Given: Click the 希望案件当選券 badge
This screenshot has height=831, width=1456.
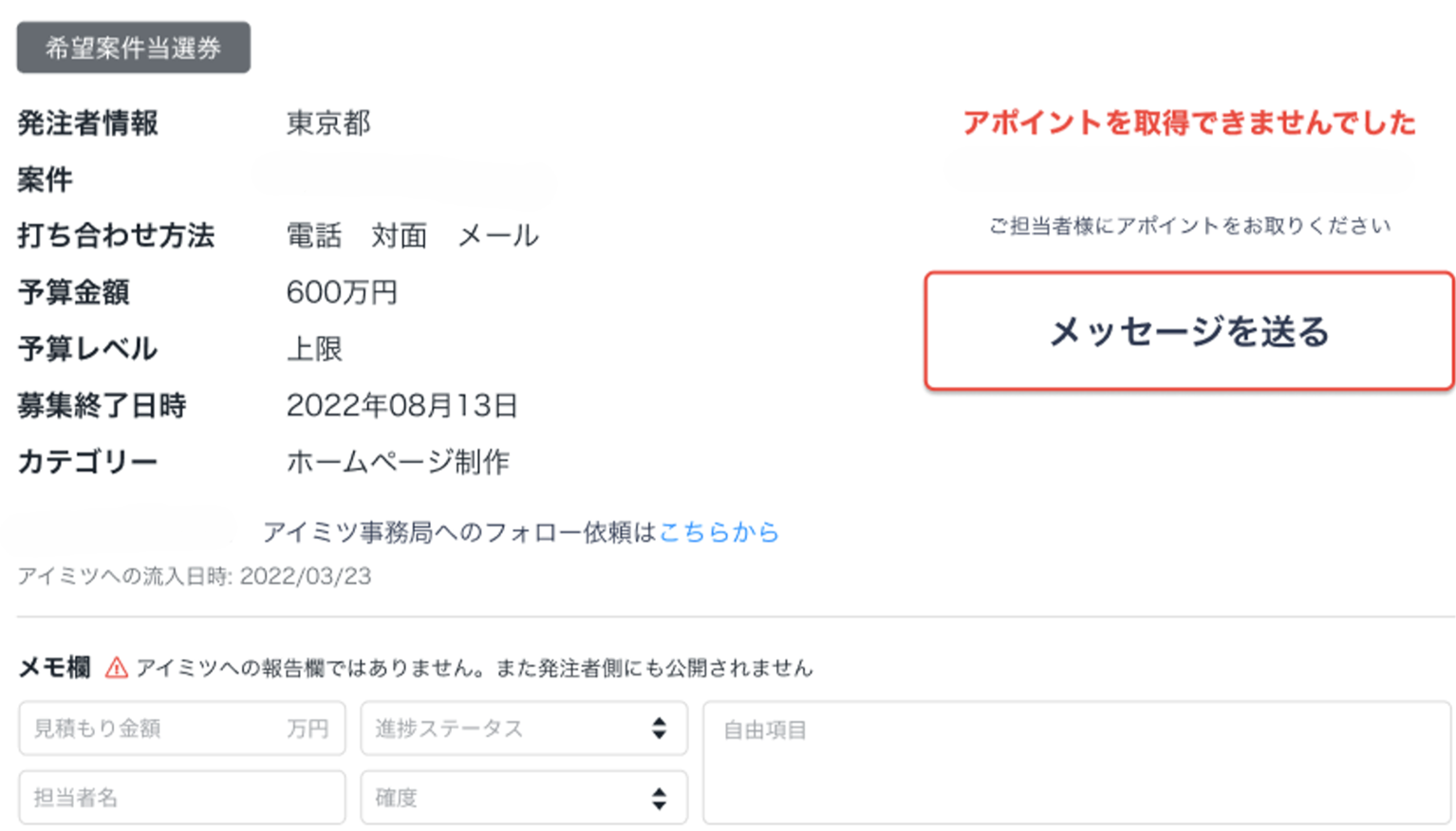Looking at the screenshot, I should coord(134,48).
